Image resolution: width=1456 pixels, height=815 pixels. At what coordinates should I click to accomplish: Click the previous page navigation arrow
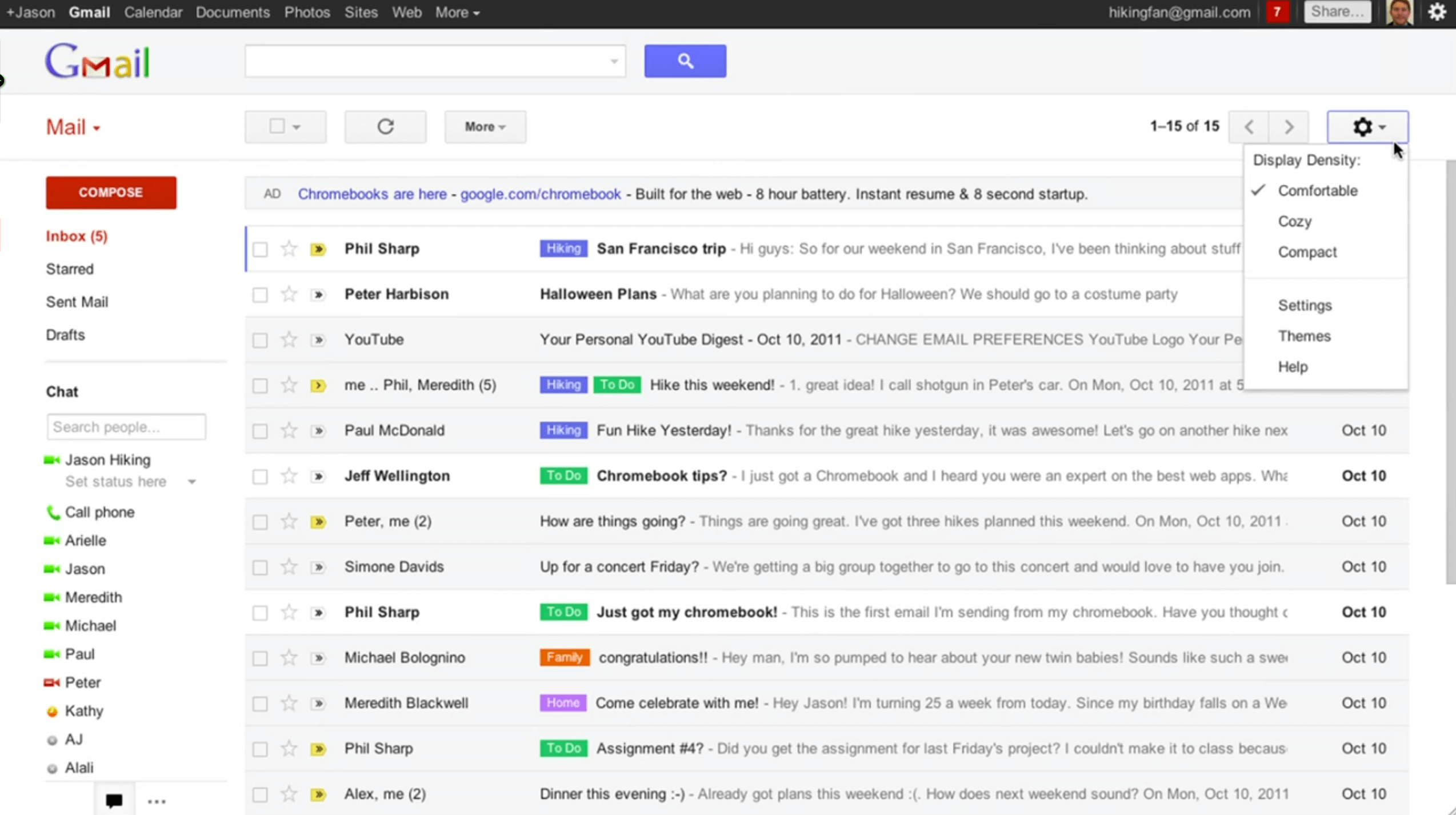click(x=1249, y=126)
